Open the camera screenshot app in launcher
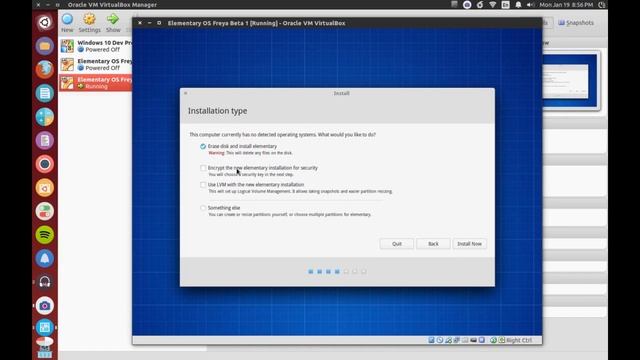 pos(45,306)
